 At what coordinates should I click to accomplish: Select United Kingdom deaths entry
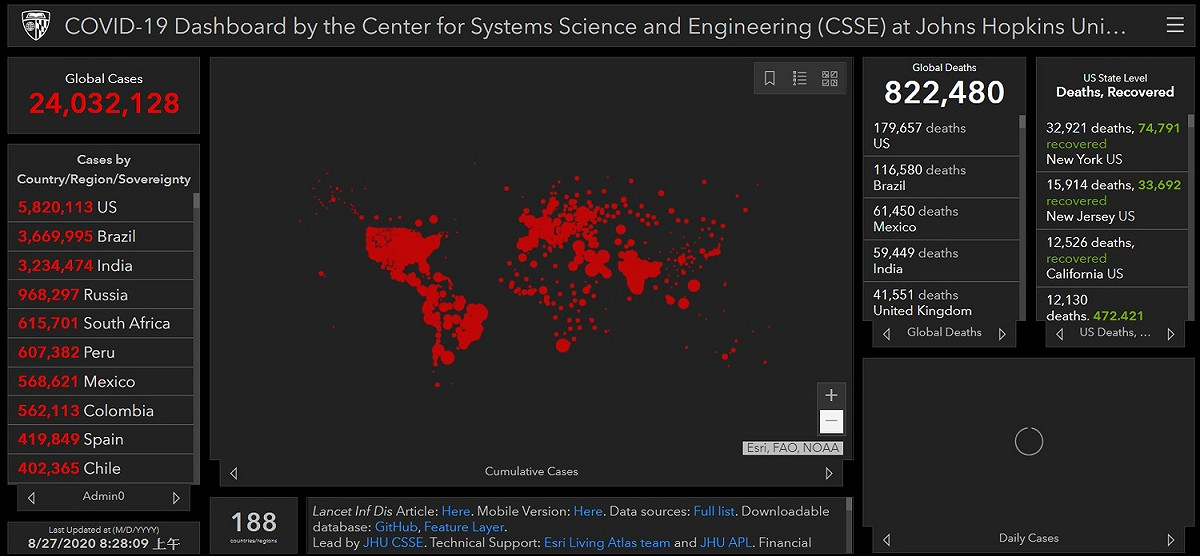point(941,302)
